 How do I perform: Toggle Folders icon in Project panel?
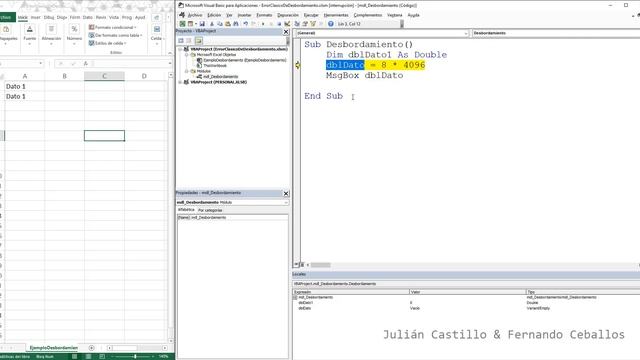[199, 40]
